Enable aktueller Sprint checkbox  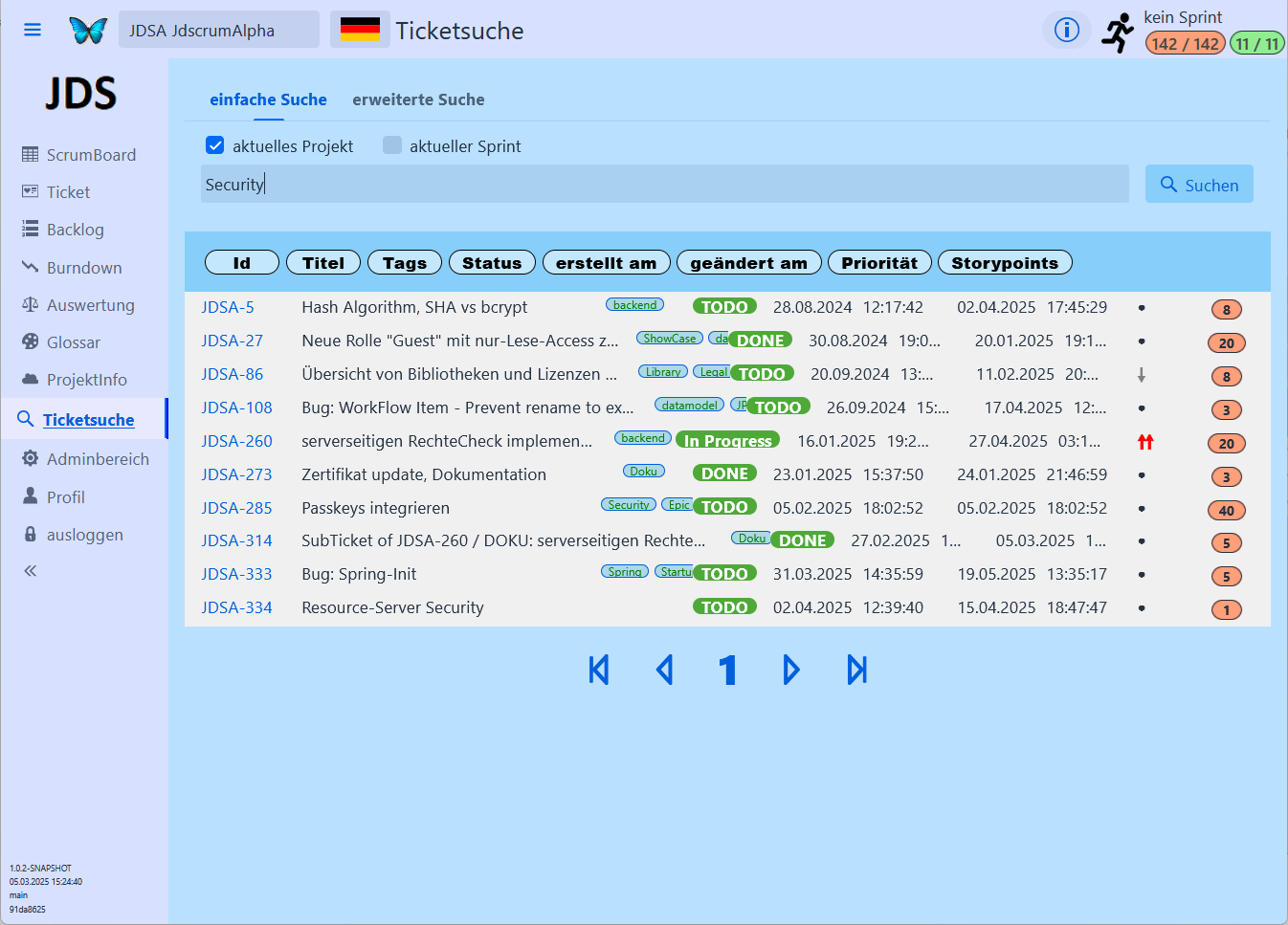[x=392, y=145]
